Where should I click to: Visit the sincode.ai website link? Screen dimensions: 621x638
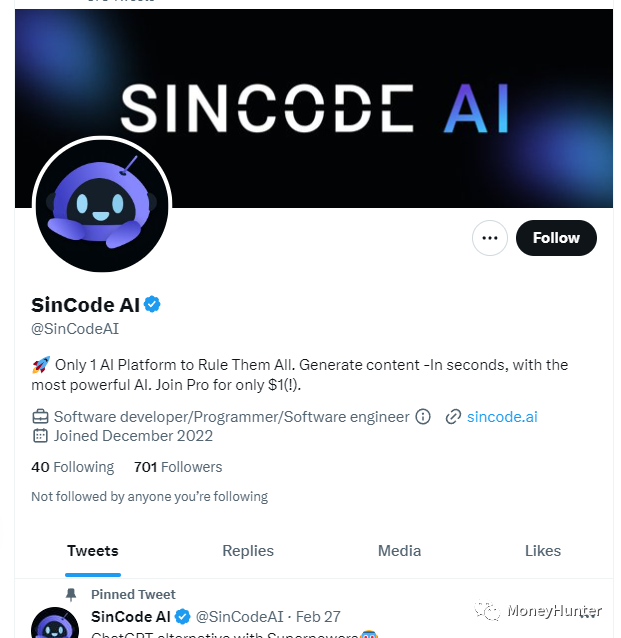pyautogui.click(x=502, y=417)
